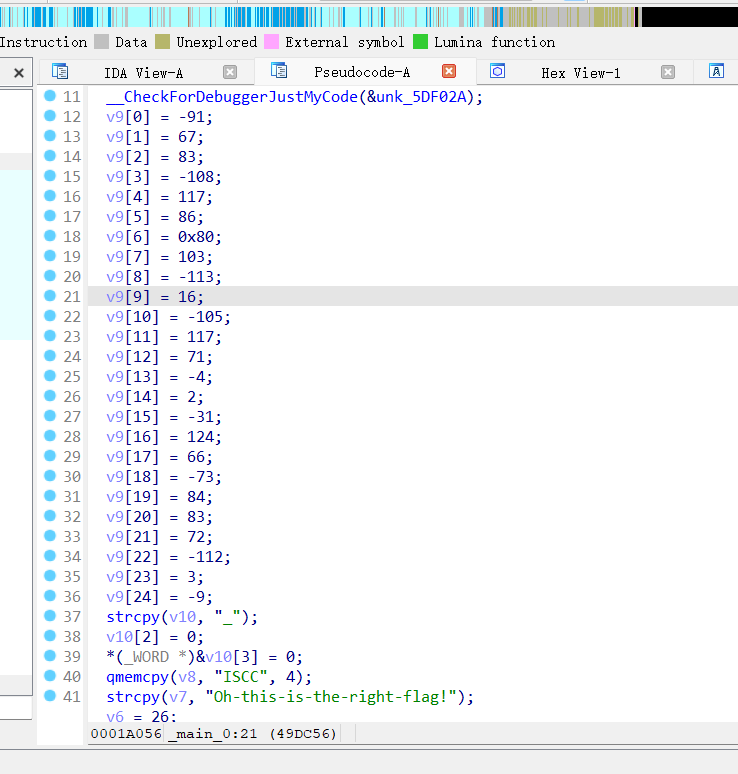
Task: Click the _WORD cast on line 39
Action: click(147, 658)
